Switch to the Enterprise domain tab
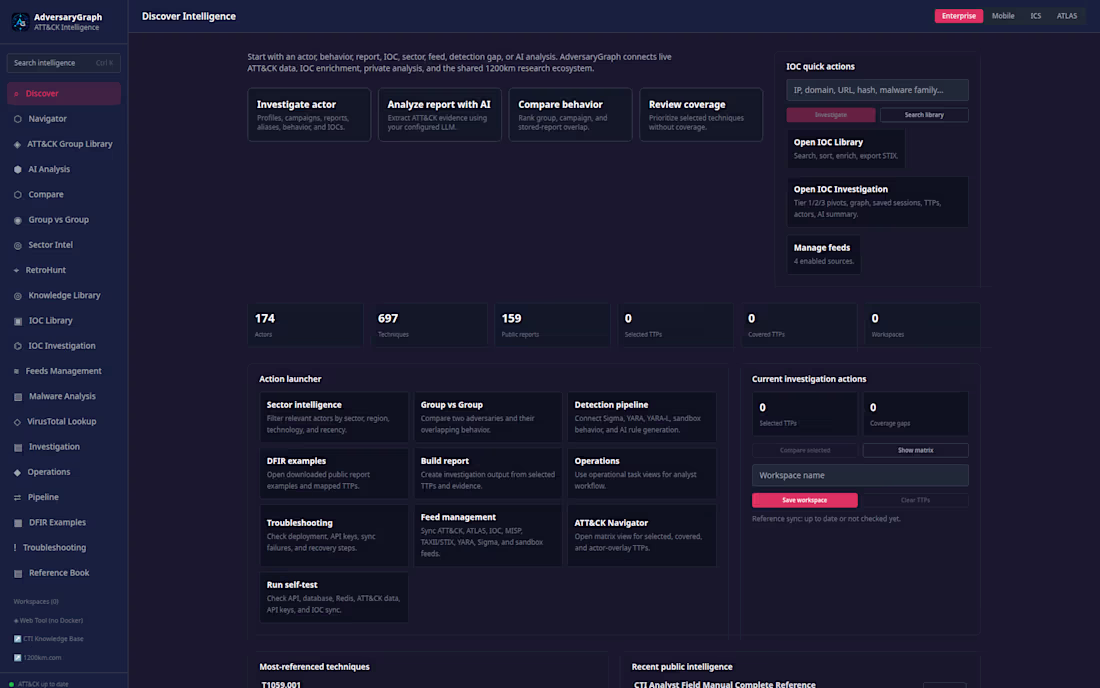This screenshot has width=1100, height=688. tap(958, 16)
